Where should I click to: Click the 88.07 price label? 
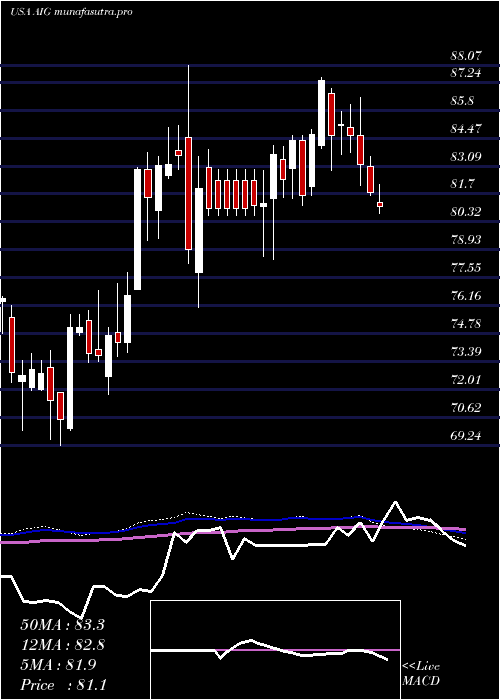pos(466,56)
